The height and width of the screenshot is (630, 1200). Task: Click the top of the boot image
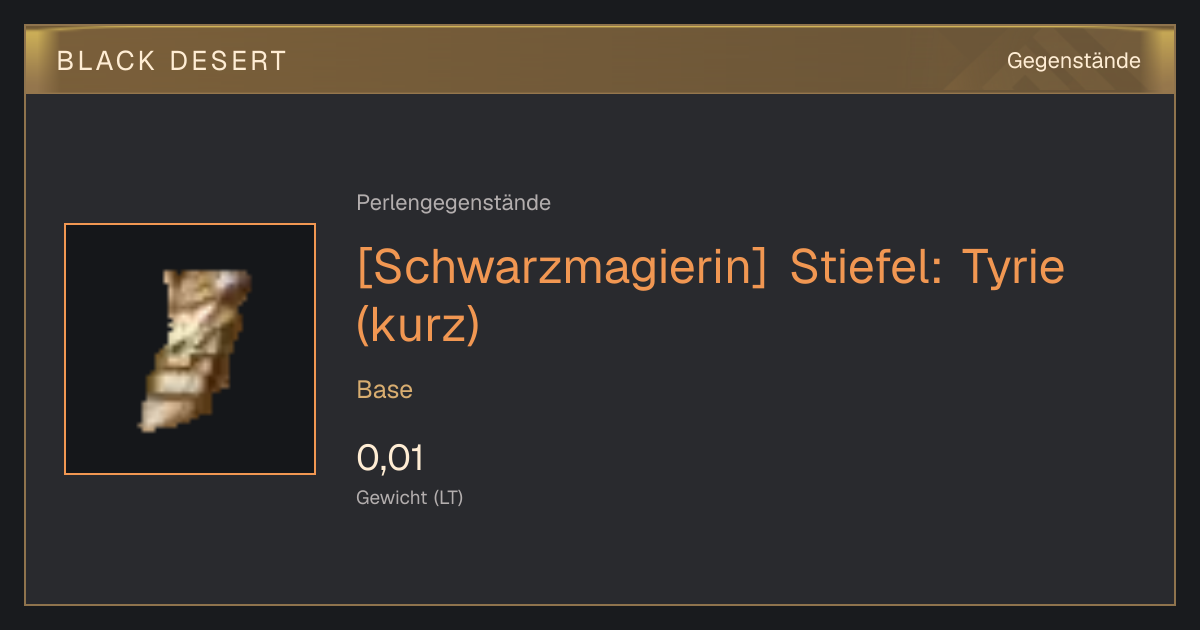pos(208,280)
